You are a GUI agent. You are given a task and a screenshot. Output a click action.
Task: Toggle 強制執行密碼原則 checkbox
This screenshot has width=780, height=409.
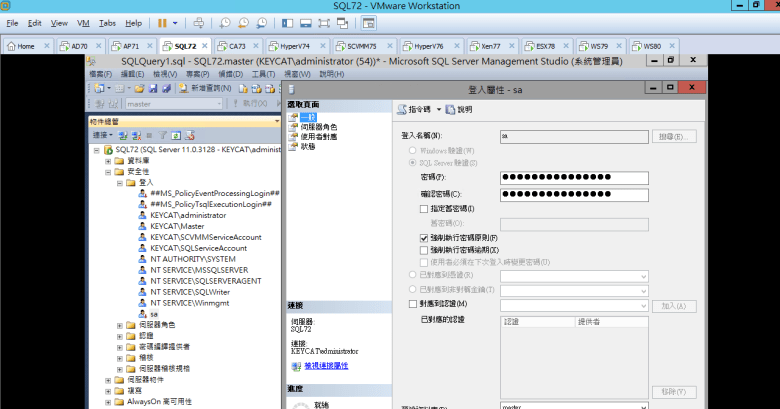coord(424,238)
